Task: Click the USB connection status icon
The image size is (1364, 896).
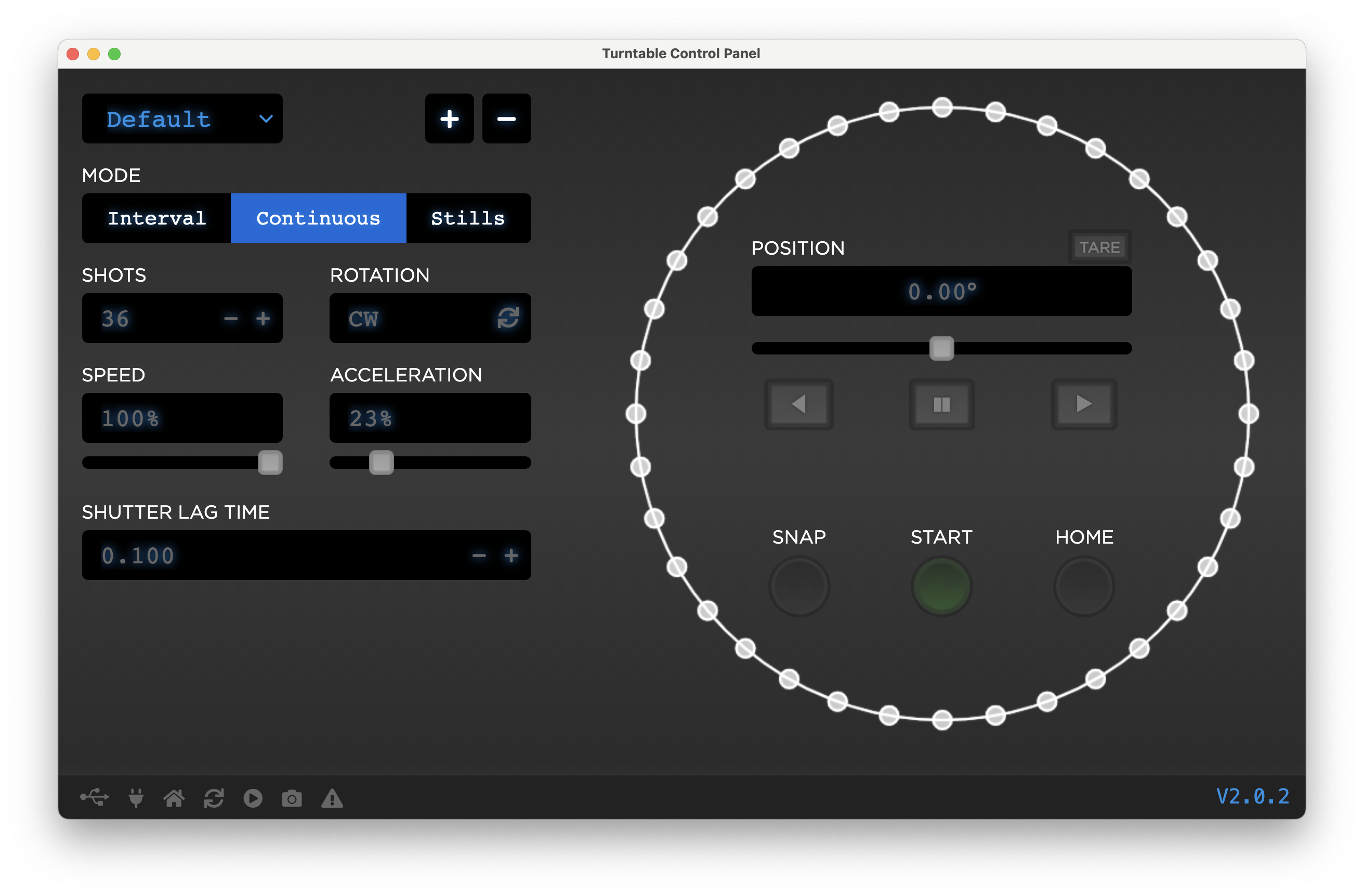Action: point(95,797)
